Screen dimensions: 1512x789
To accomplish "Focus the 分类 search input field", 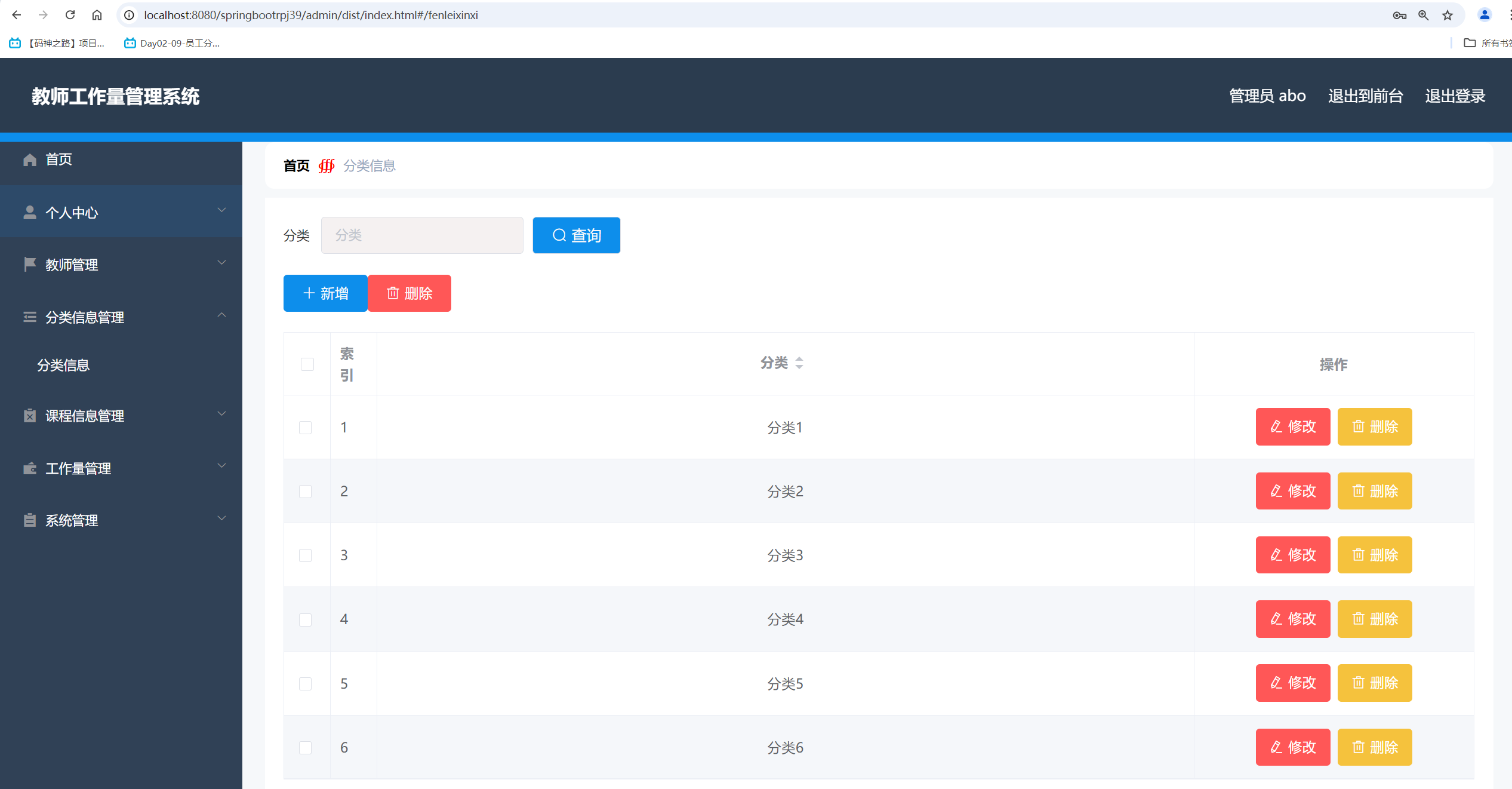I will 421,235.
